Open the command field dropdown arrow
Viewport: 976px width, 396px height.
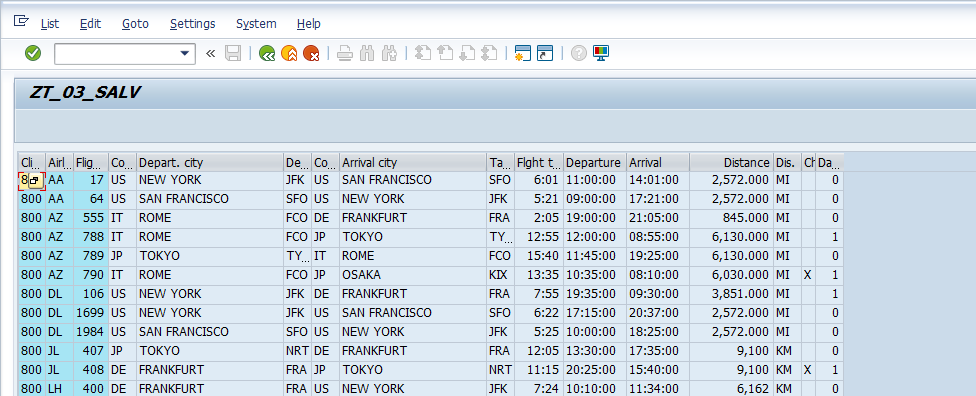(x=185, y=54)
